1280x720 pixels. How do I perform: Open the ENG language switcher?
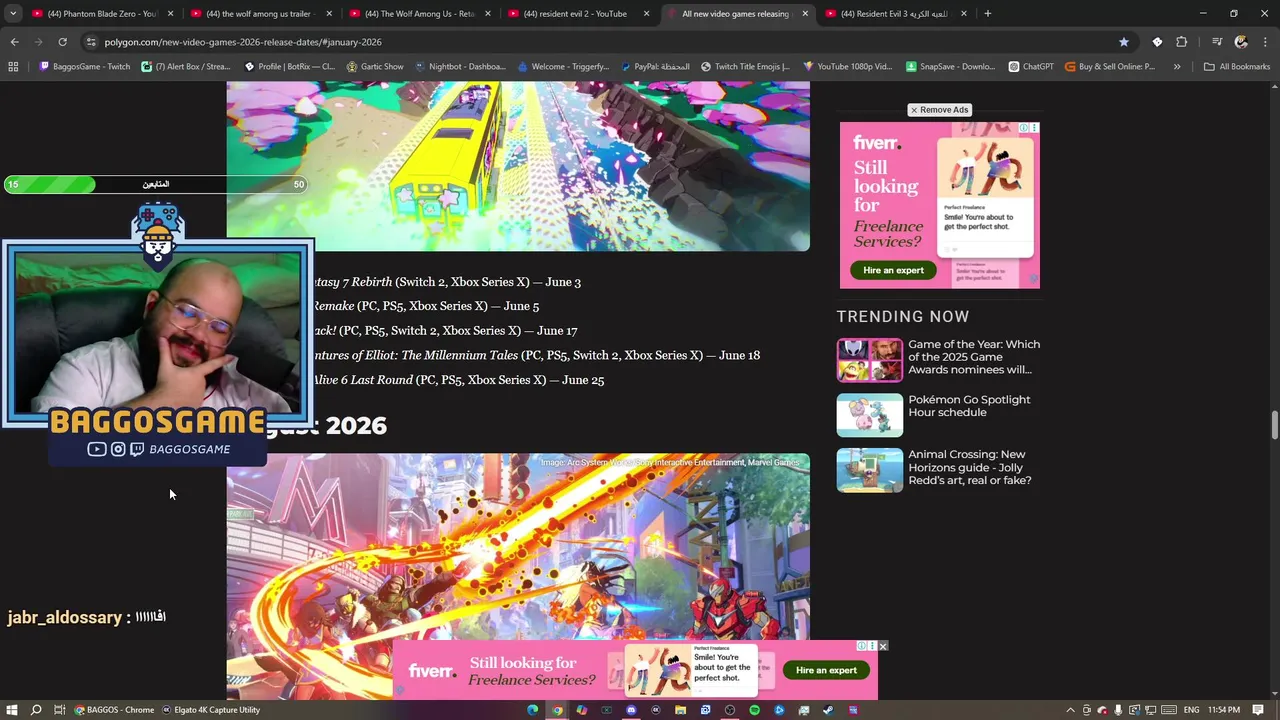click(1191, 710)
